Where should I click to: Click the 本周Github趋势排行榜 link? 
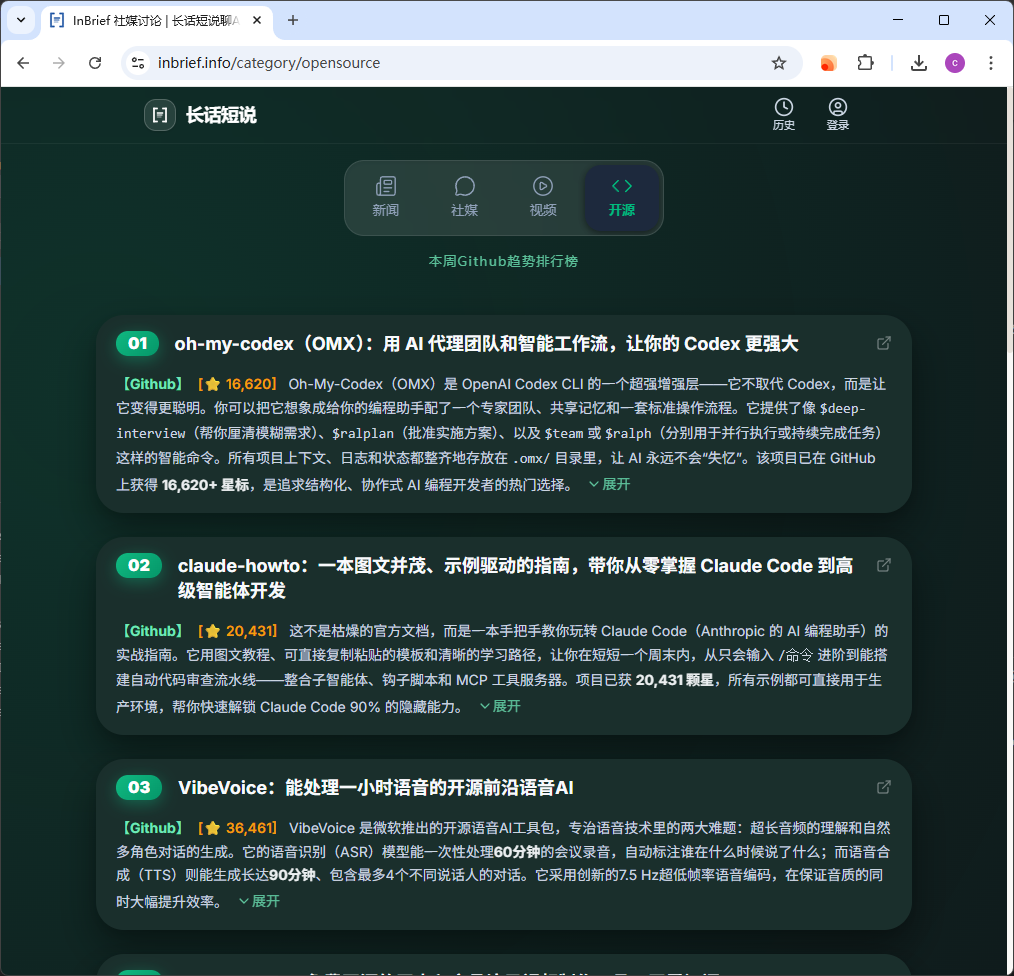click(503, 261)
